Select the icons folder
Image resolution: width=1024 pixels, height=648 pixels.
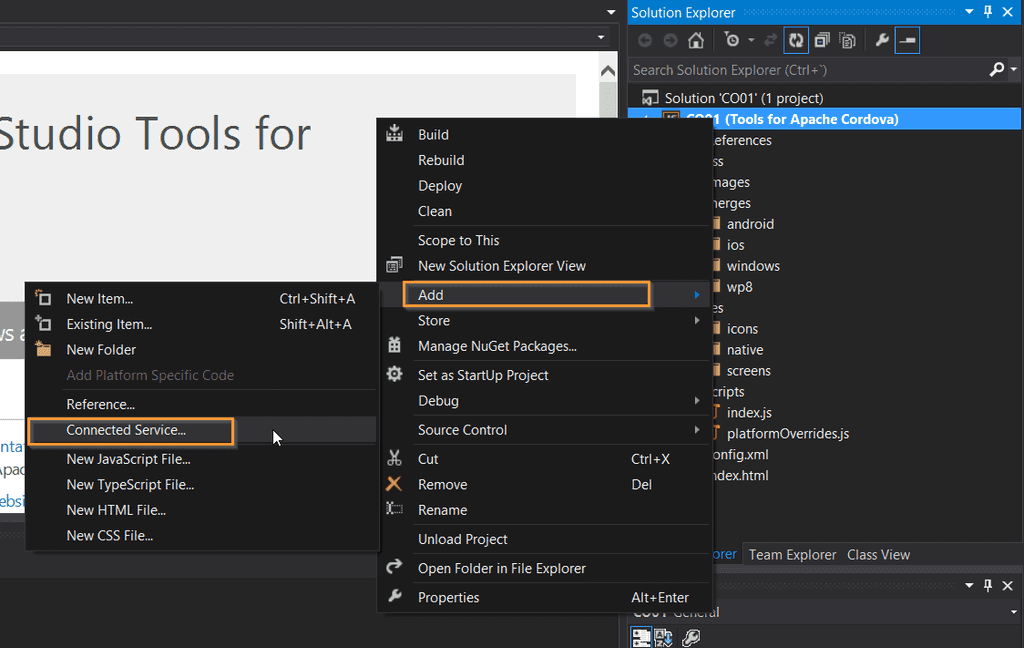coord(742,329)
